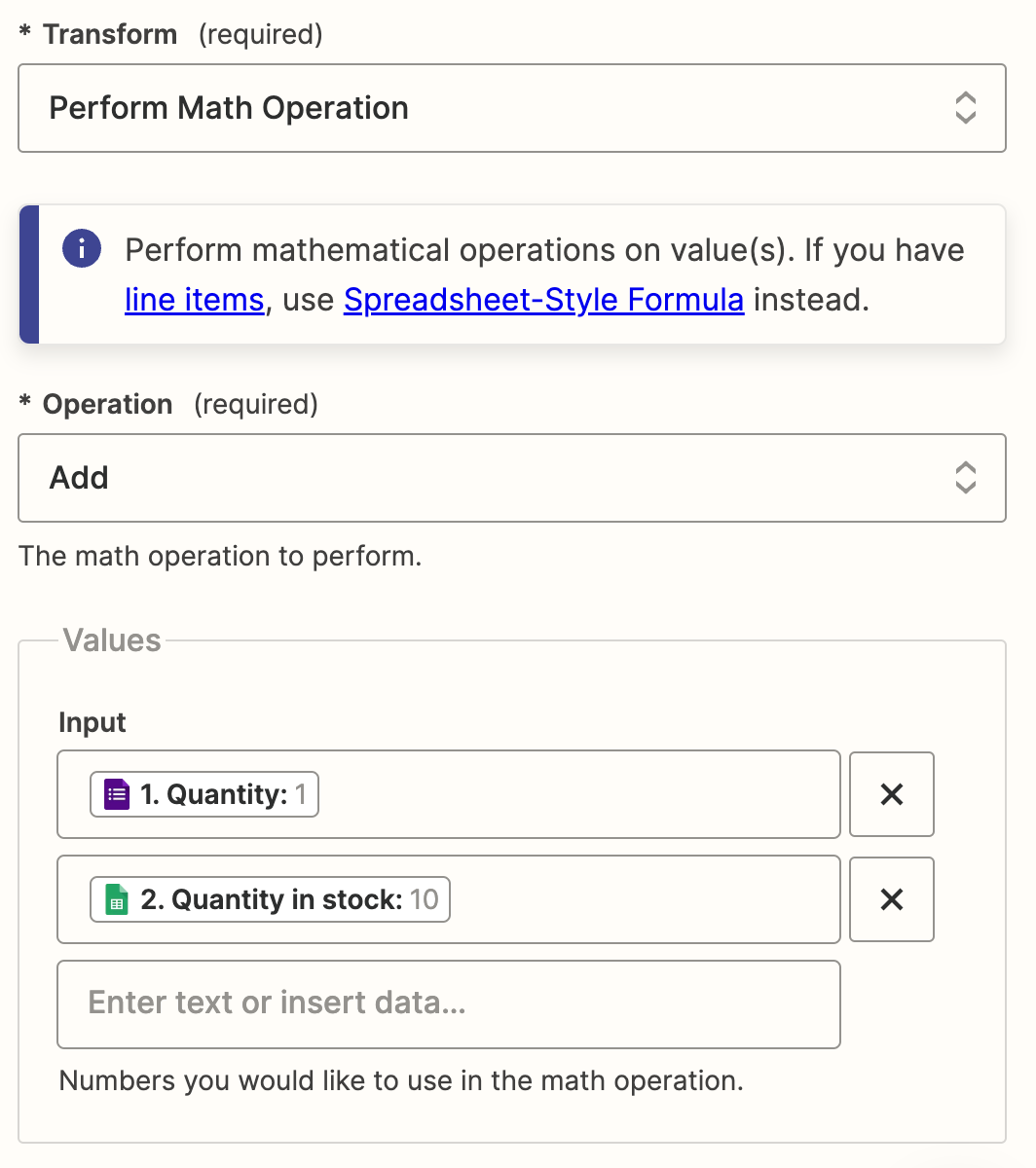Click the "Operation (required)" field label
The height and width of the screenshot is (1168, 1036).
[x=107, y=405]
